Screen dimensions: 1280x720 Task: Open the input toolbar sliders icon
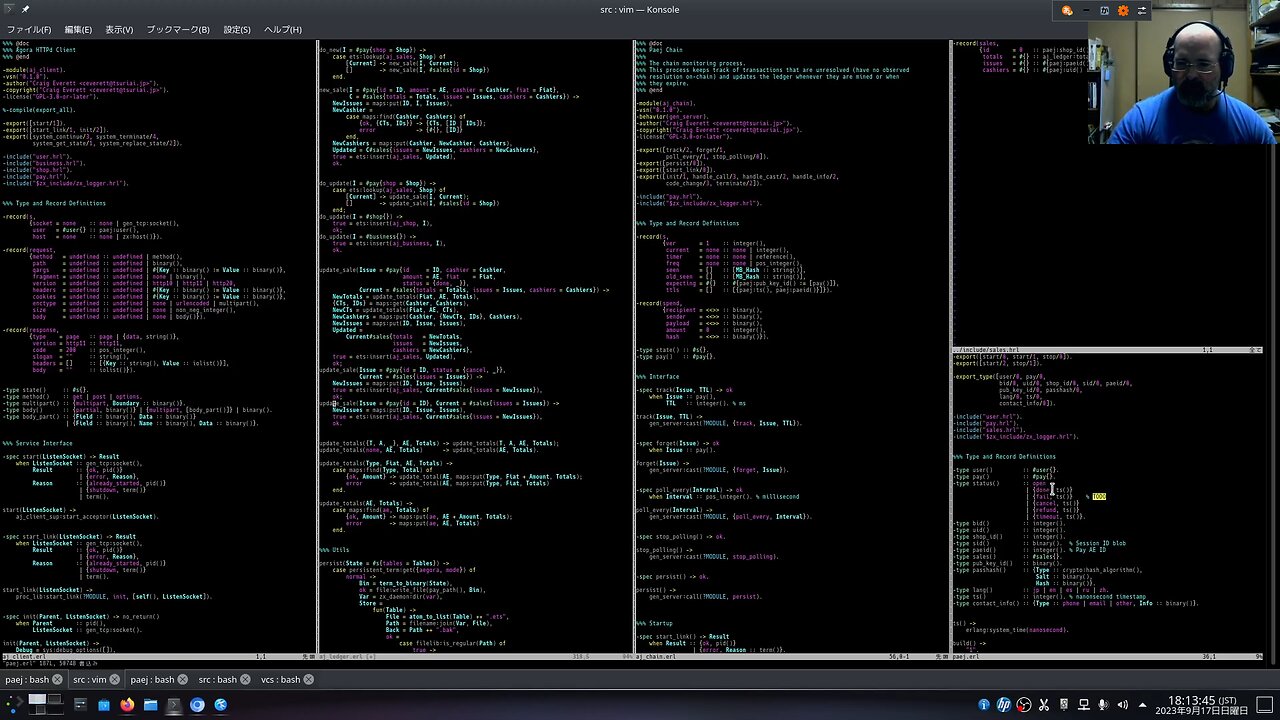pos(1142,10)
